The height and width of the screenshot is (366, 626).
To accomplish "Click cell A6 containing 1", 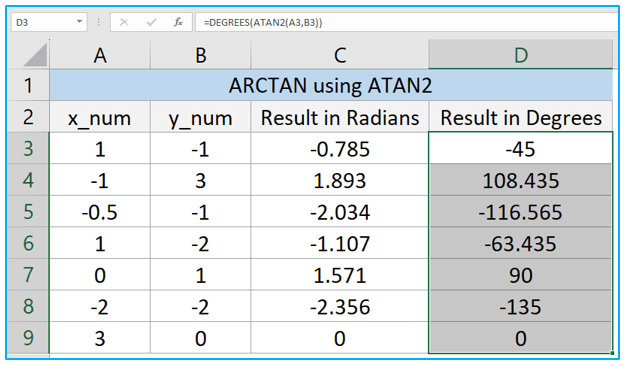I will 100,243.
